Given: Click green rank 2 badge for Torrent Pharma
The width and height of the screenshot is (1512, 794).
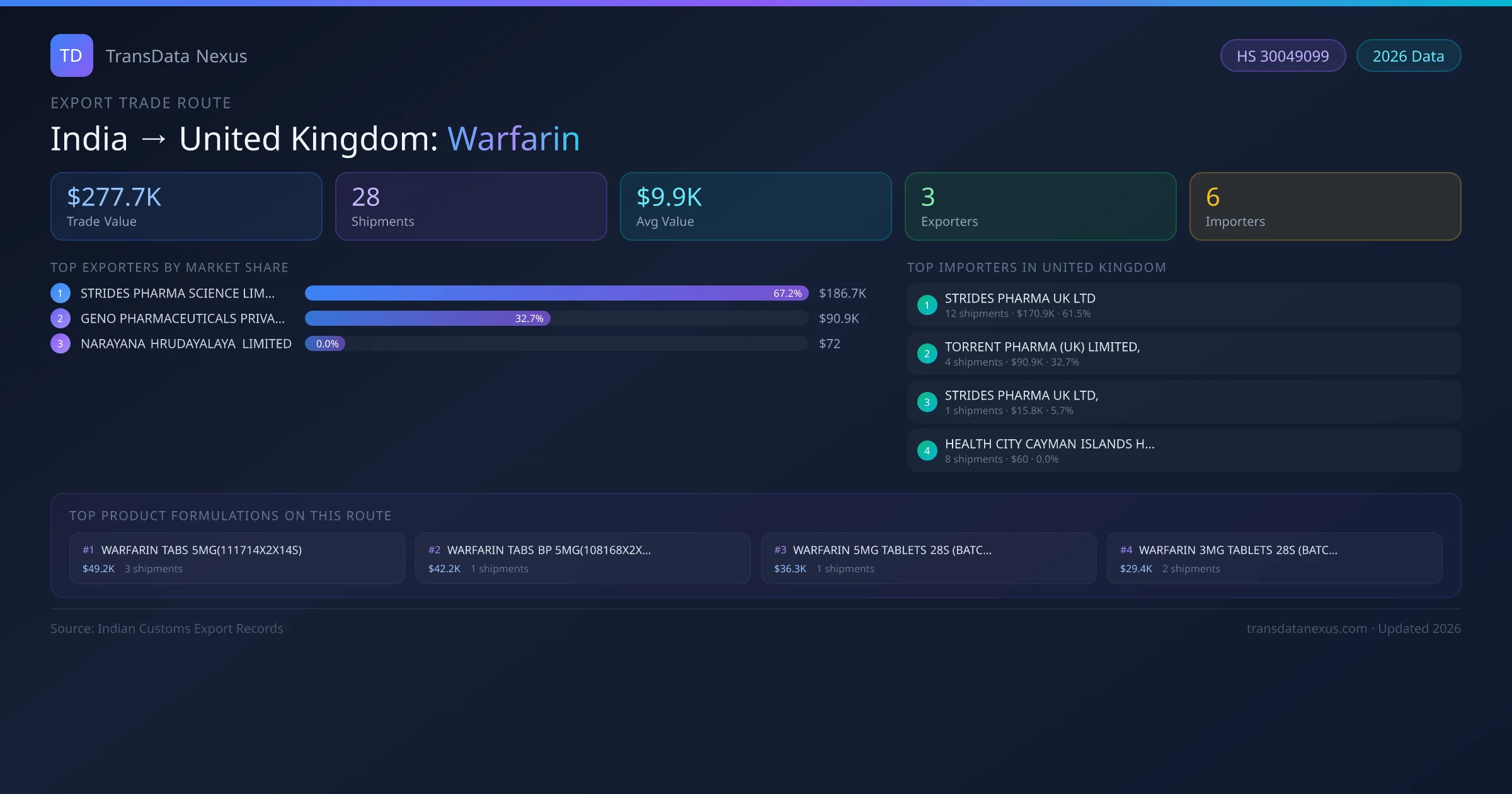Looking at the screenshot, I should pyautogui.click(x=927, y=354).
